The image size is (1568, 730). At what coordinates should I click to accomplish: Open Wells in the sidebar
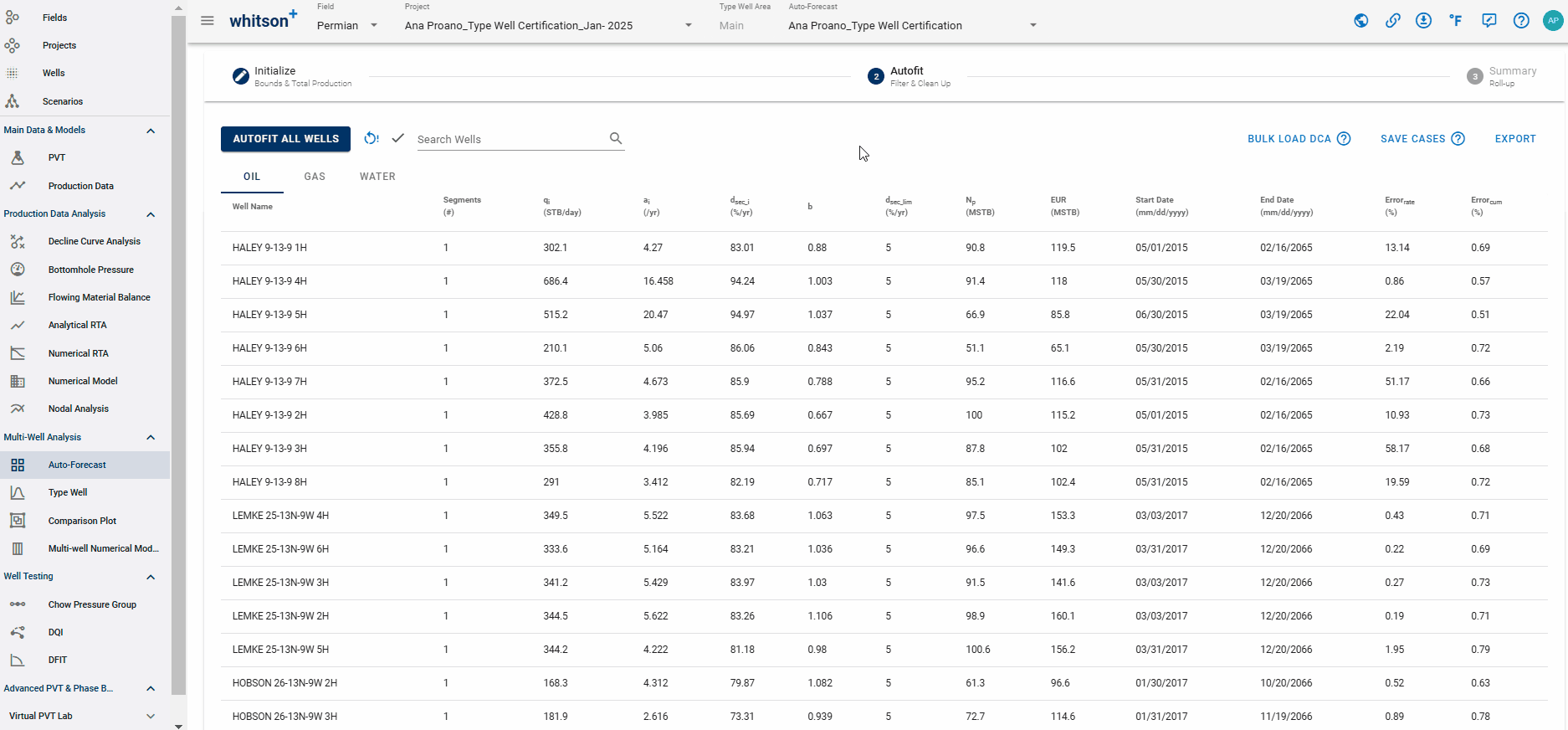84,73
